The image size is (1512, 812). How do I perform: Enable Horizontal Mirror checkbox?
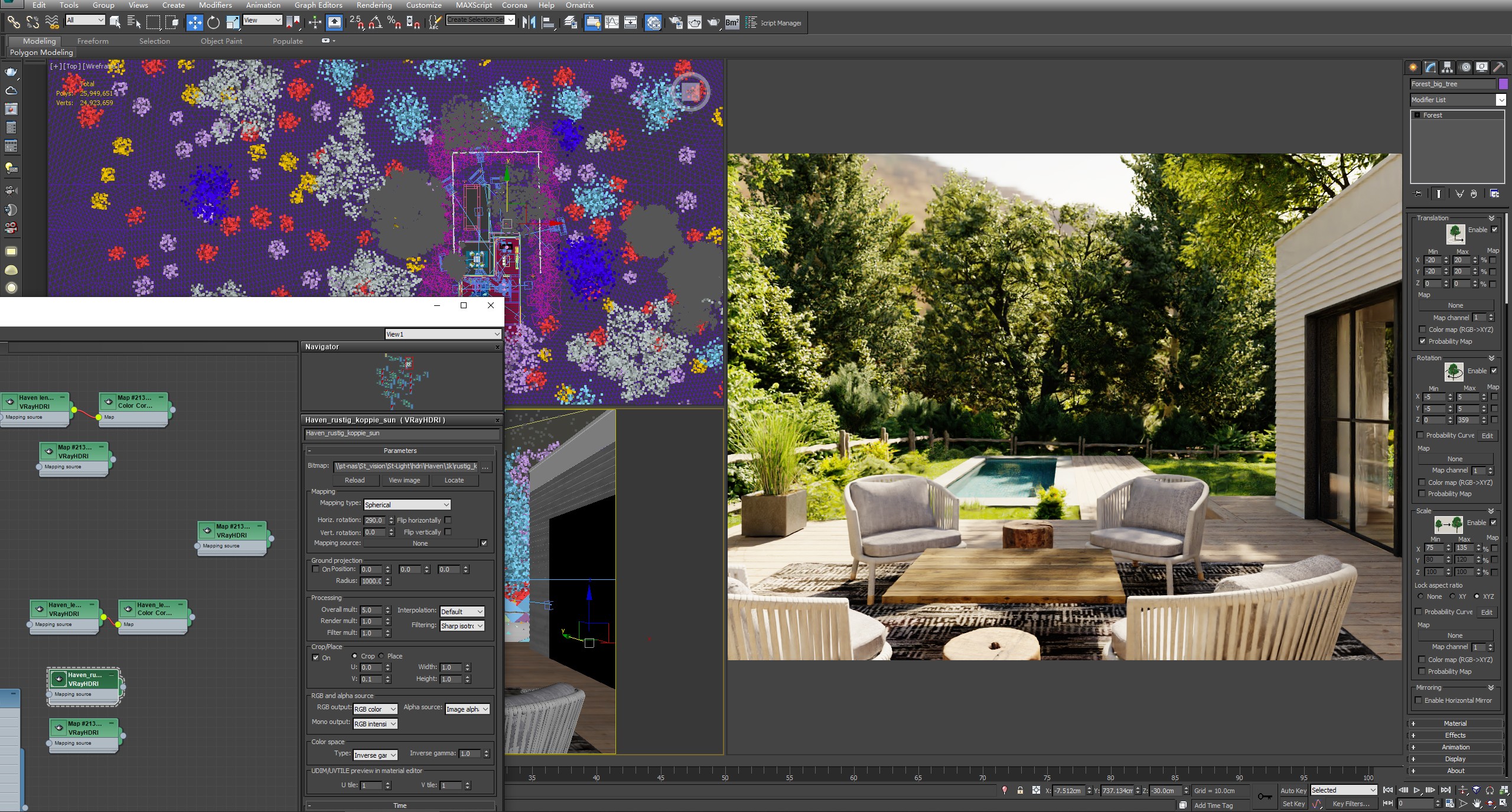tap(1419, 700)
